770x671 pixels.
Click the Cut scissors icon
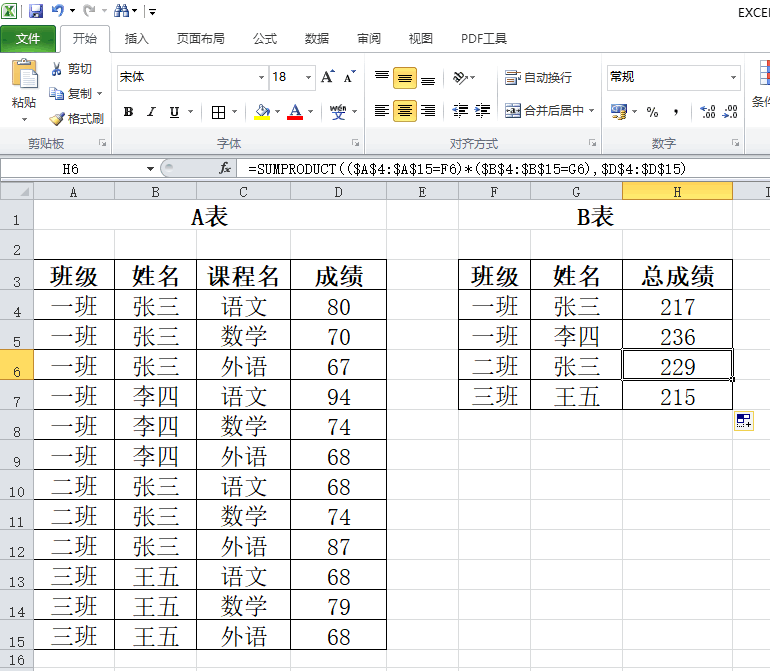pyautogui.click(x=57, y=69)
